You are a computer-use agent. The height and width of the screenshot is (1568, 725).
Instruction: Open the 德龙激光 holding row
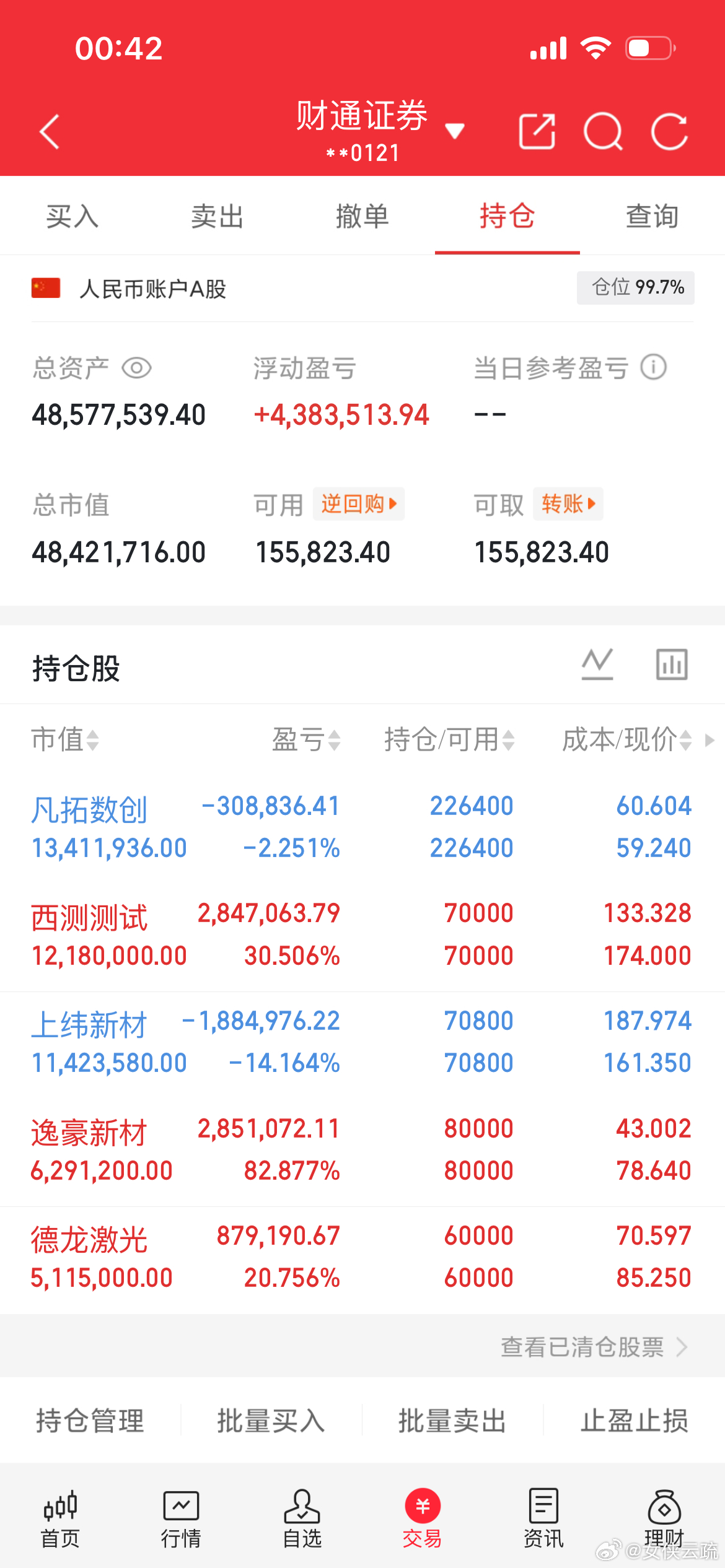tap(362, 1257)
